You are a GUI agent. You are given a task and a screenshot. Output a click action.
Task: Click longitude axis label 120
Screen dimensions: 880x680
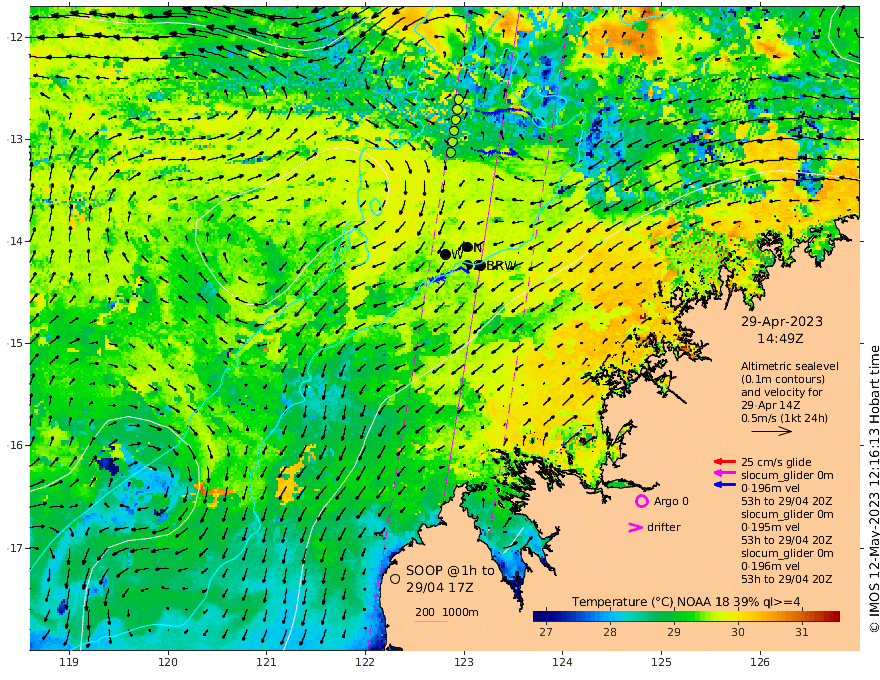[x=168, y=662]
